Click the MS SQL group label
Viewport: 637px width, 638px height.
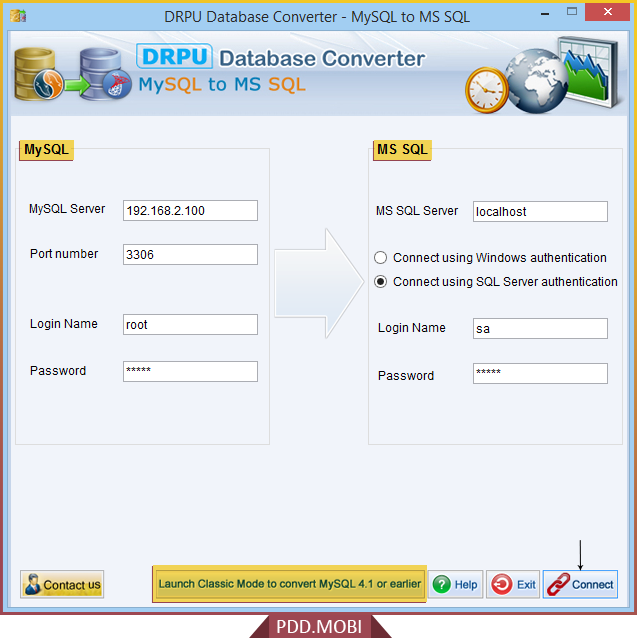pos(402,150)
